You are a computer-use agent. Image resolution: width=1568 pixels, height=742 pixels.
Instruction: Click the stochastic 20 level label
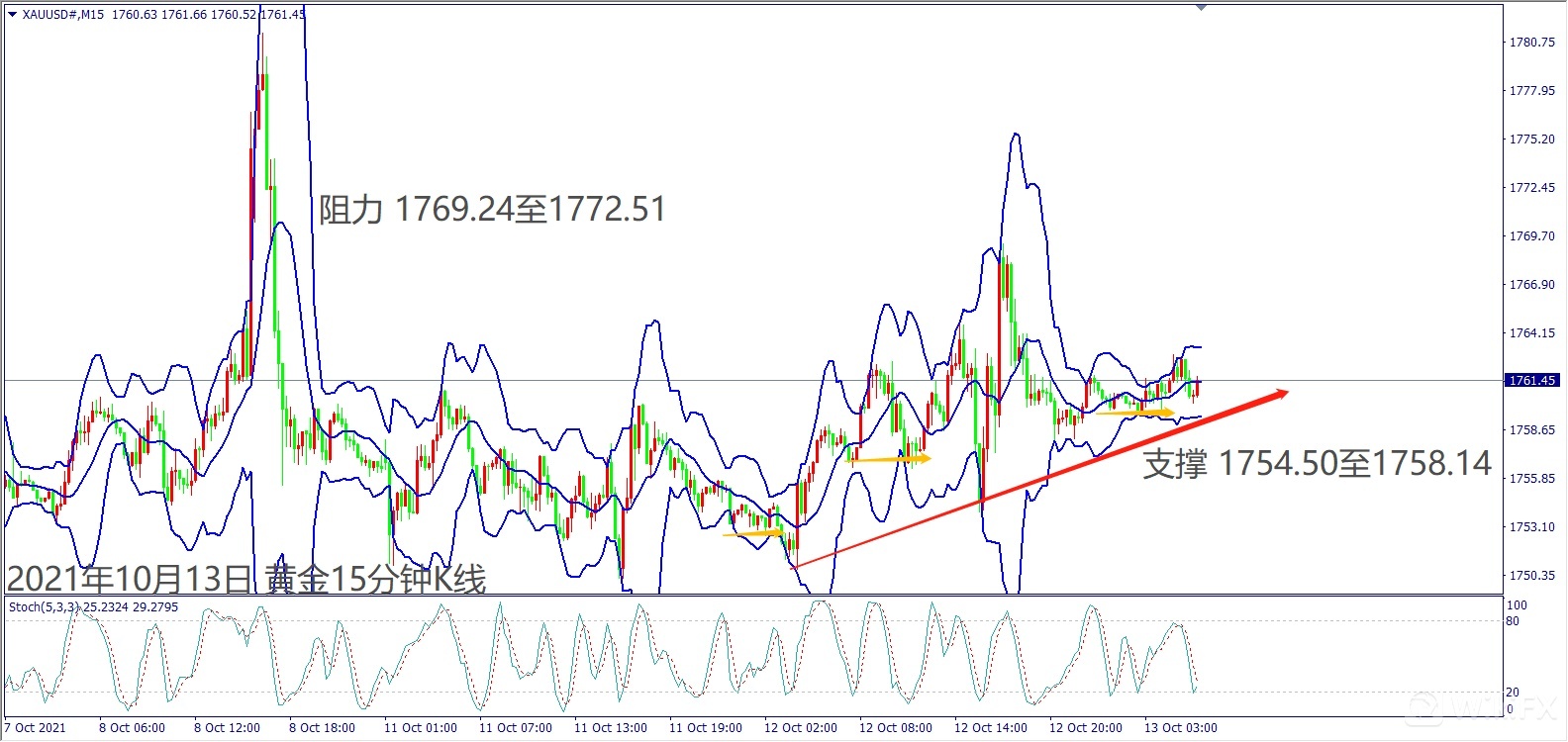click(1513, 693)
